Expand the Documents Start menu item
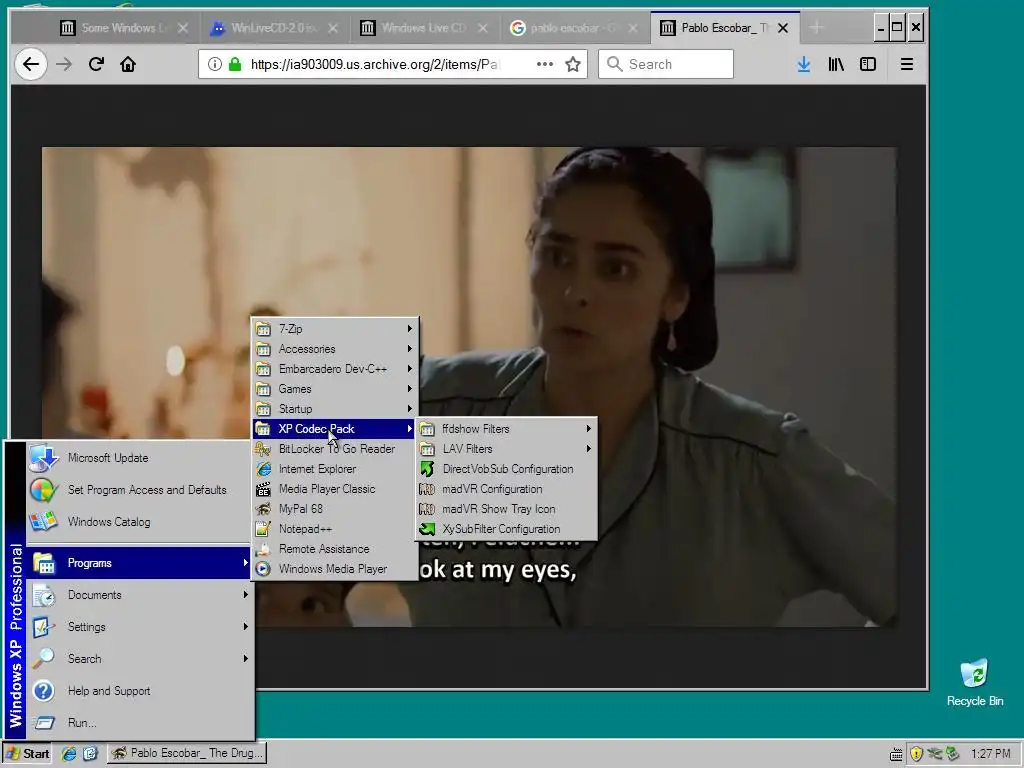 point(138,595)
